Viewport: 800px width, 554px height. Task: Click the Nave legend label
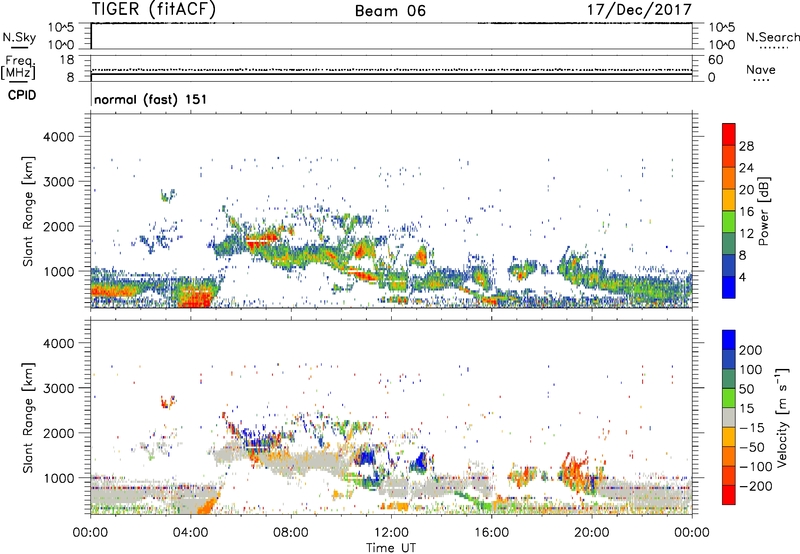pos(761,69)
